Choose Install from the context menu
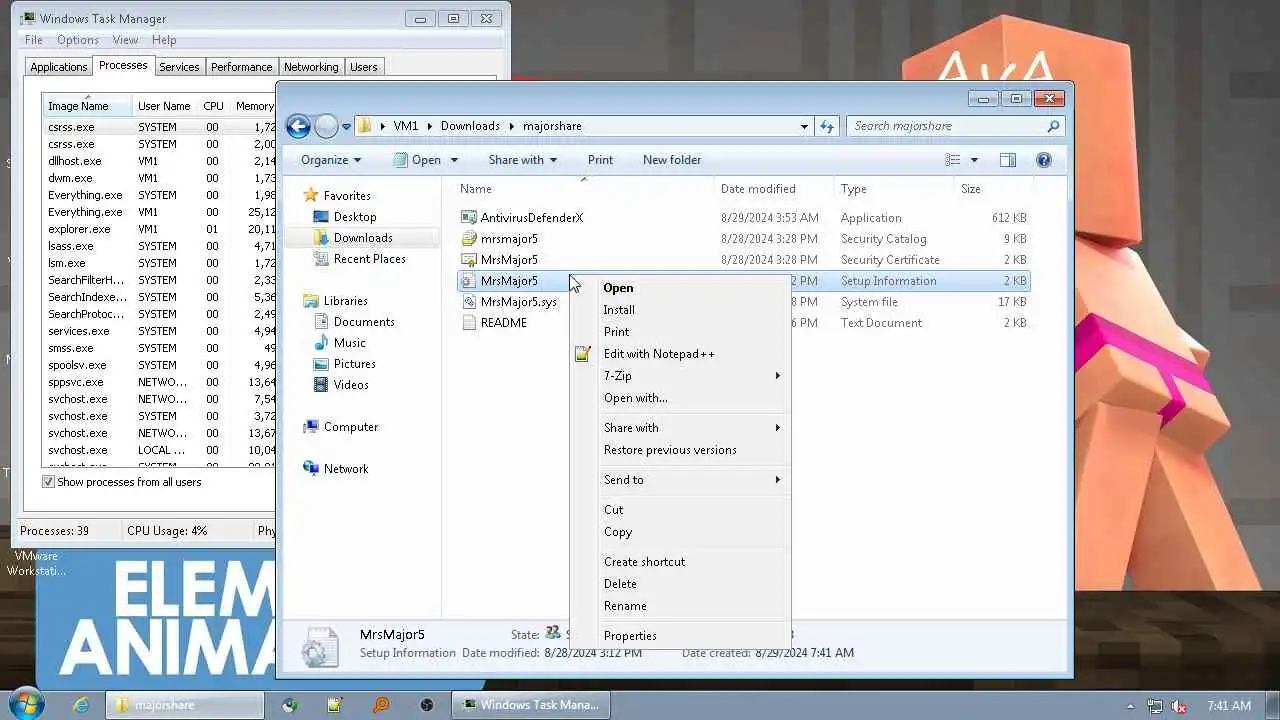The image size is (1280, 720). pos(619,310)
